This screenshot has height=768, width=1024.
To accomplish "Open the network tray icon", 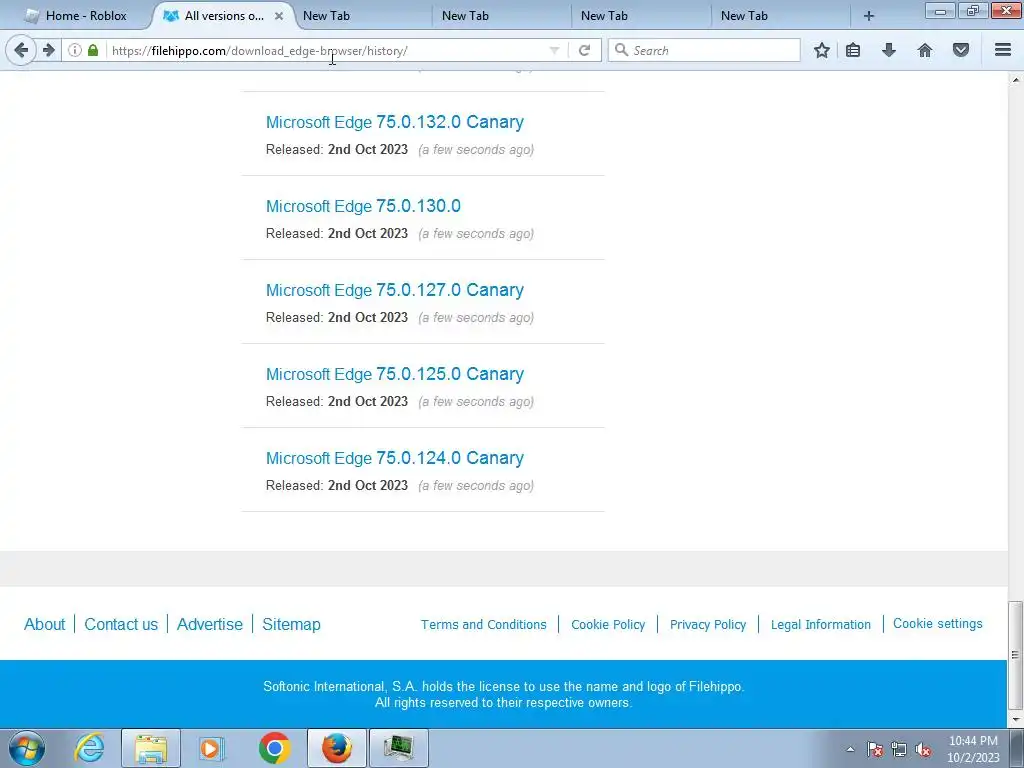I will (x=899, y=749).
